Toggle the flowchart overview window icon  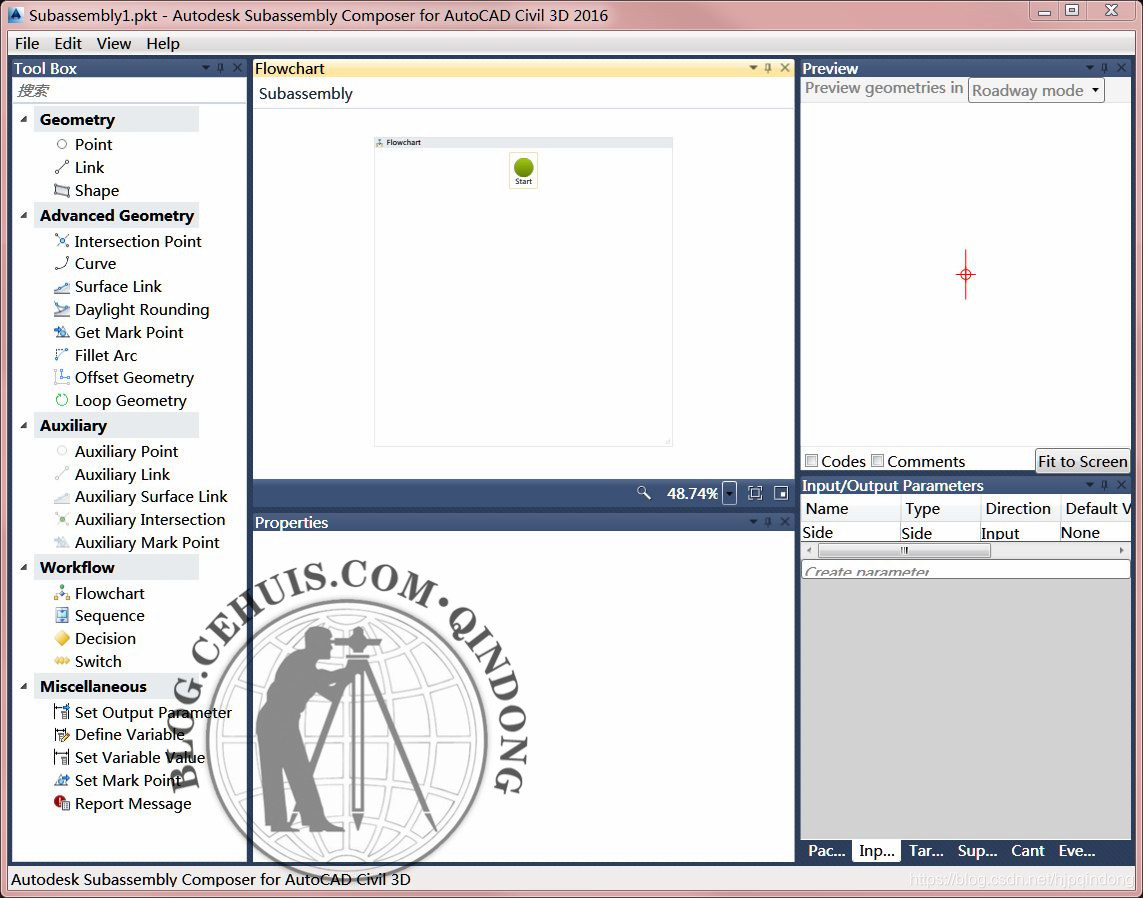click(781, 493)
